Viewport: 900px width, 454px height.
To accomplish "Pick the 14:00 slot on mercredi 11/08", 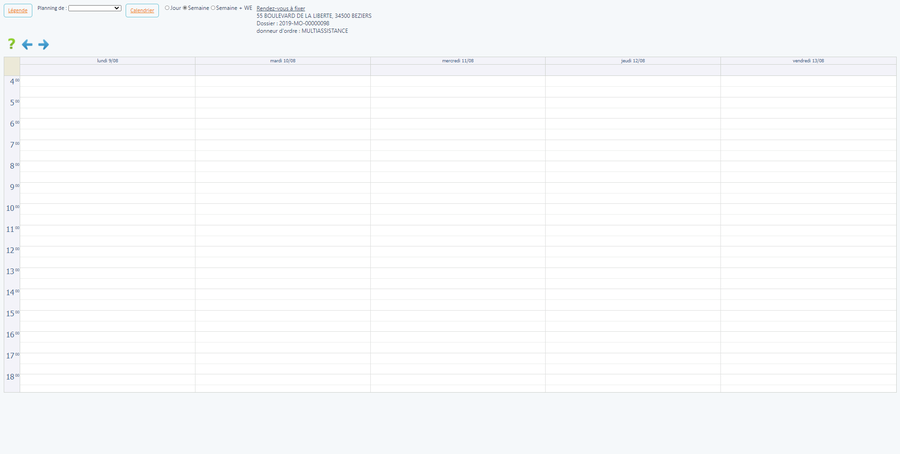I will coord(457,293).
